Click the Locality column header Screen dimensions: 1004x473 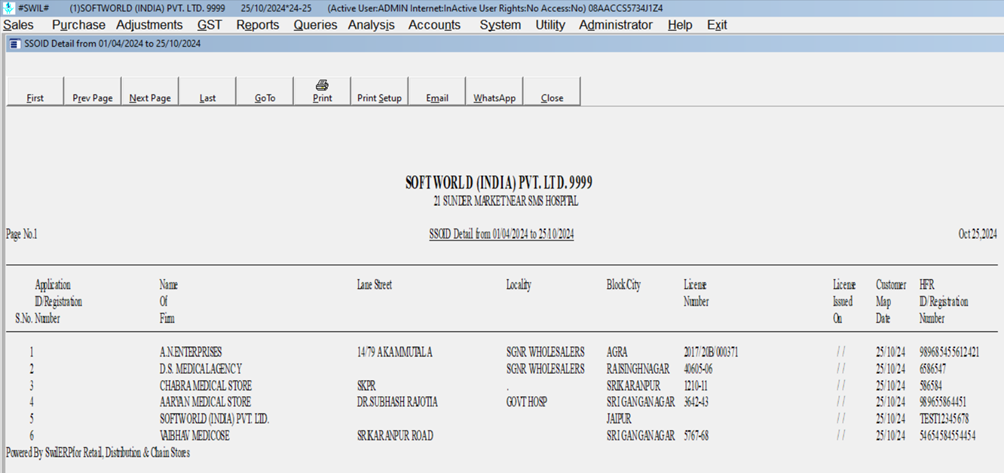click(519, 285)
